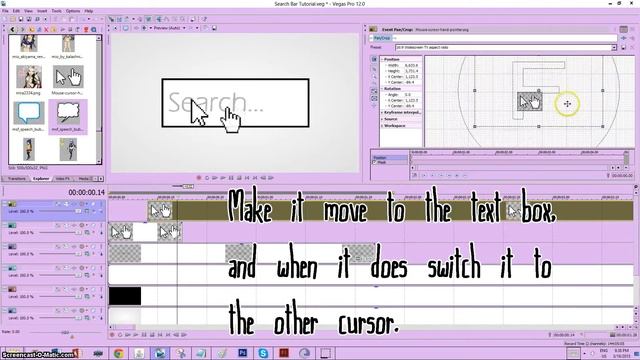Click the Save project toolbar icon

coord(21,19)
